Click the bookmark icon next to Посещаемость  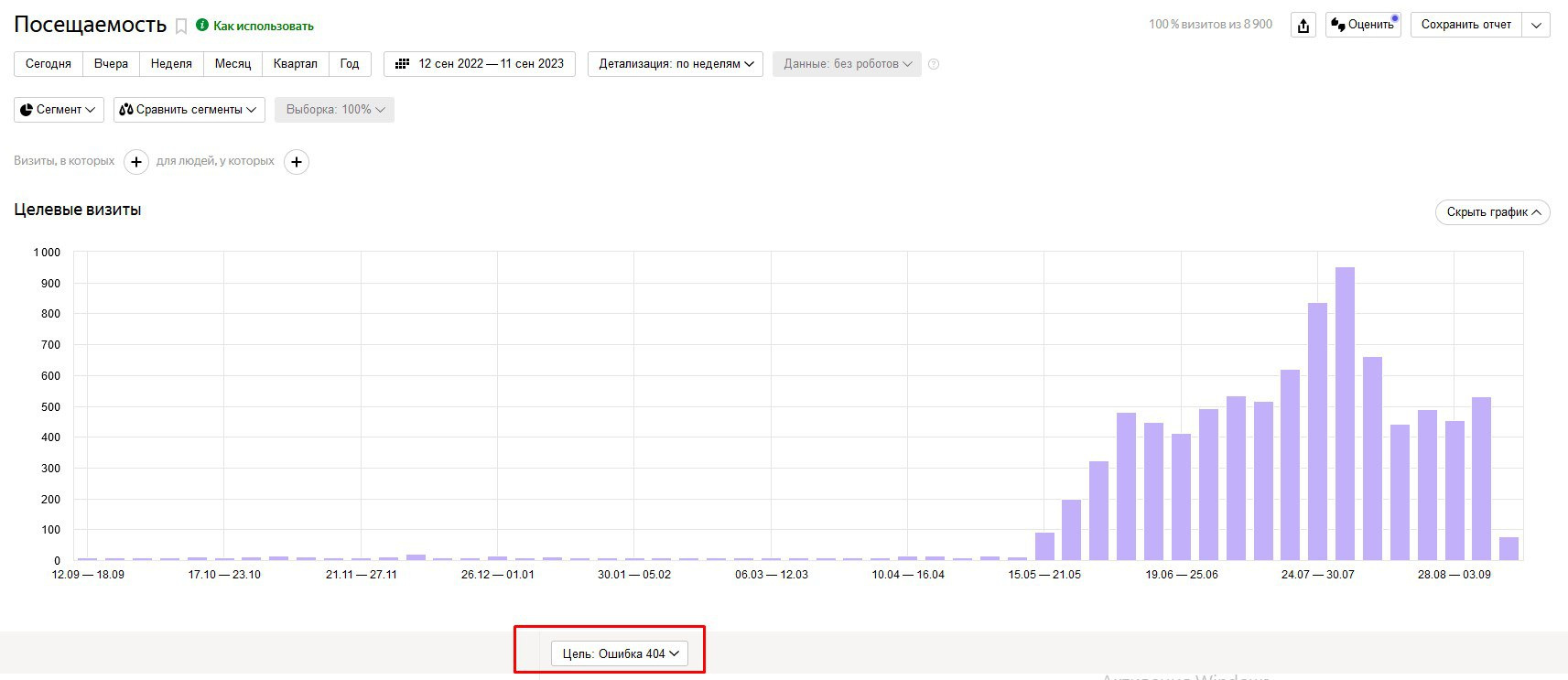click(x=181, y=27)
